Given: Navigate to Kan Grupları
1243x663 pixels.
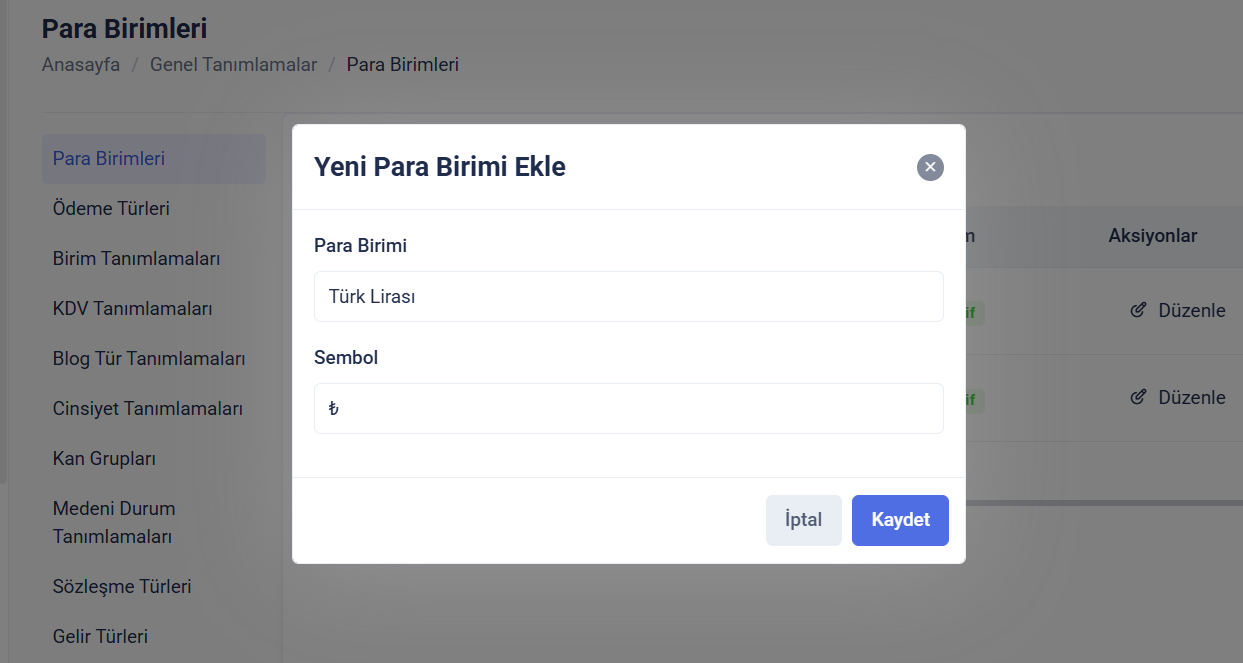Looking at the screenshot, I should [104, 459].
